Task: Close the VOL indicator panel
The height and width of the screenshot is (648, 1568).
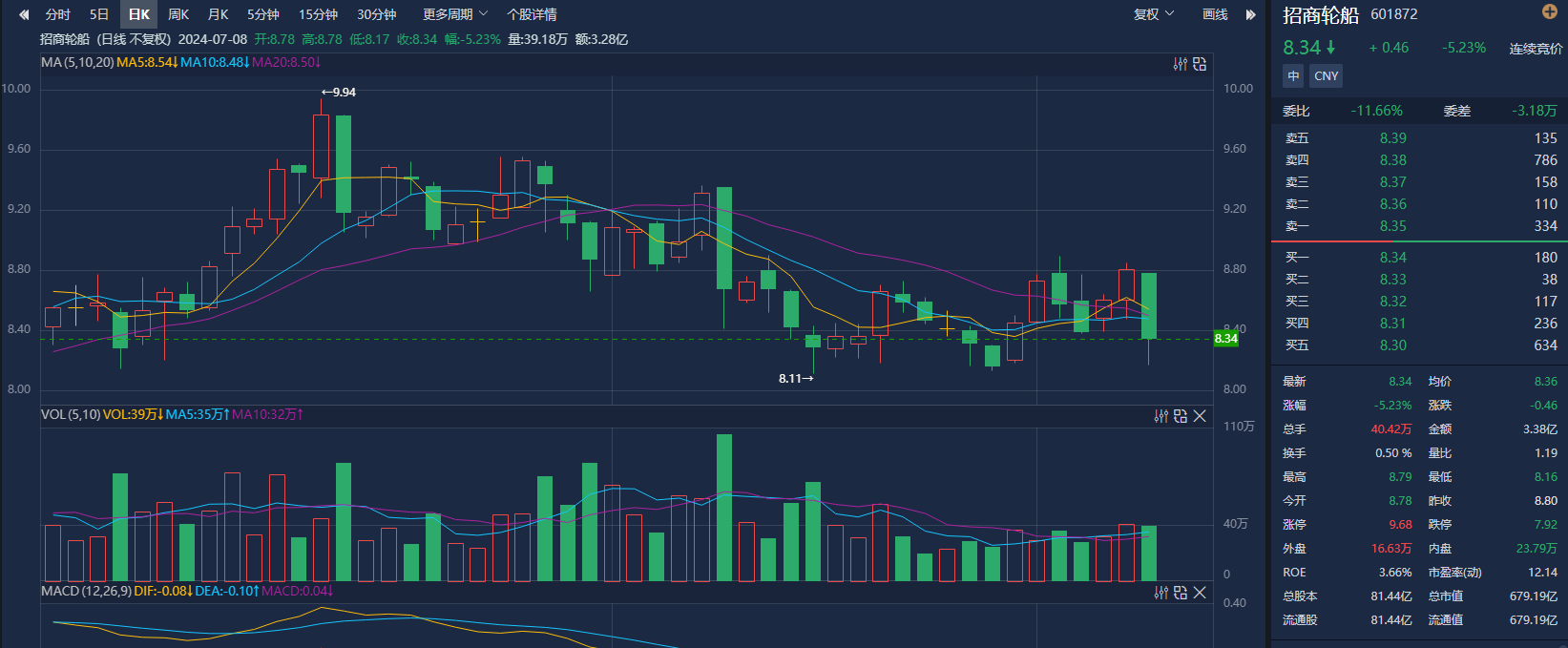Action: 1200,416
